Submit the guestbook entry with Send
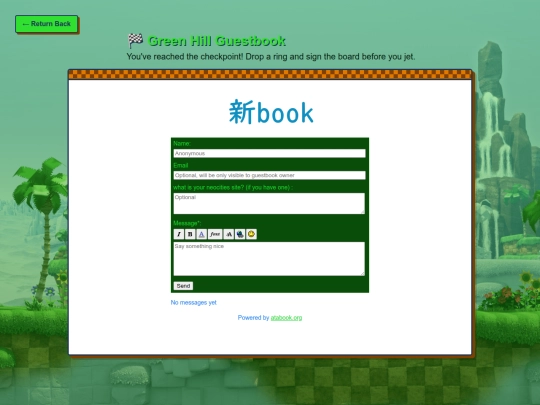Screen dimensions: 540x405 click(x=183, y=286)
